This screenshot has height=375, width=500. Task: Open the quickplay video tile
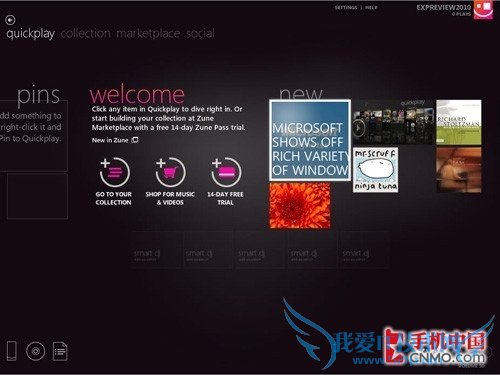(394, 122)
